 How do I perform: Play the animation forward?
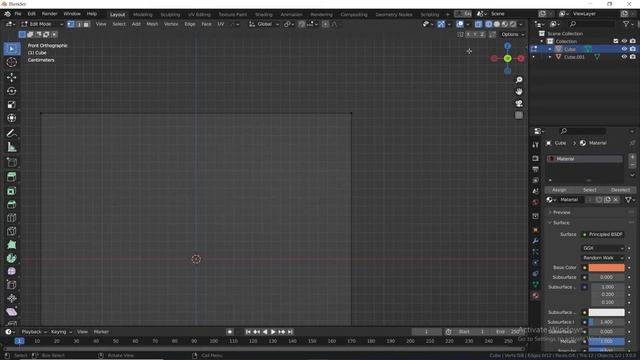pyautogui.click(x=273, y=332)
